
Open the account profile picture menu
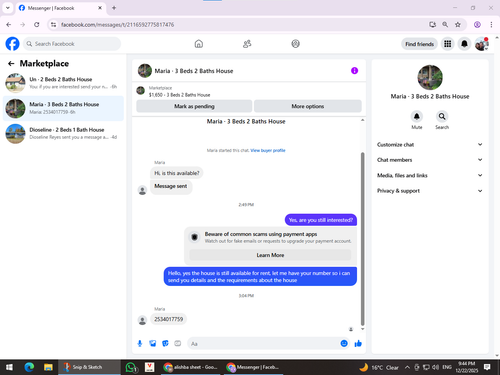tap(482, 44)
